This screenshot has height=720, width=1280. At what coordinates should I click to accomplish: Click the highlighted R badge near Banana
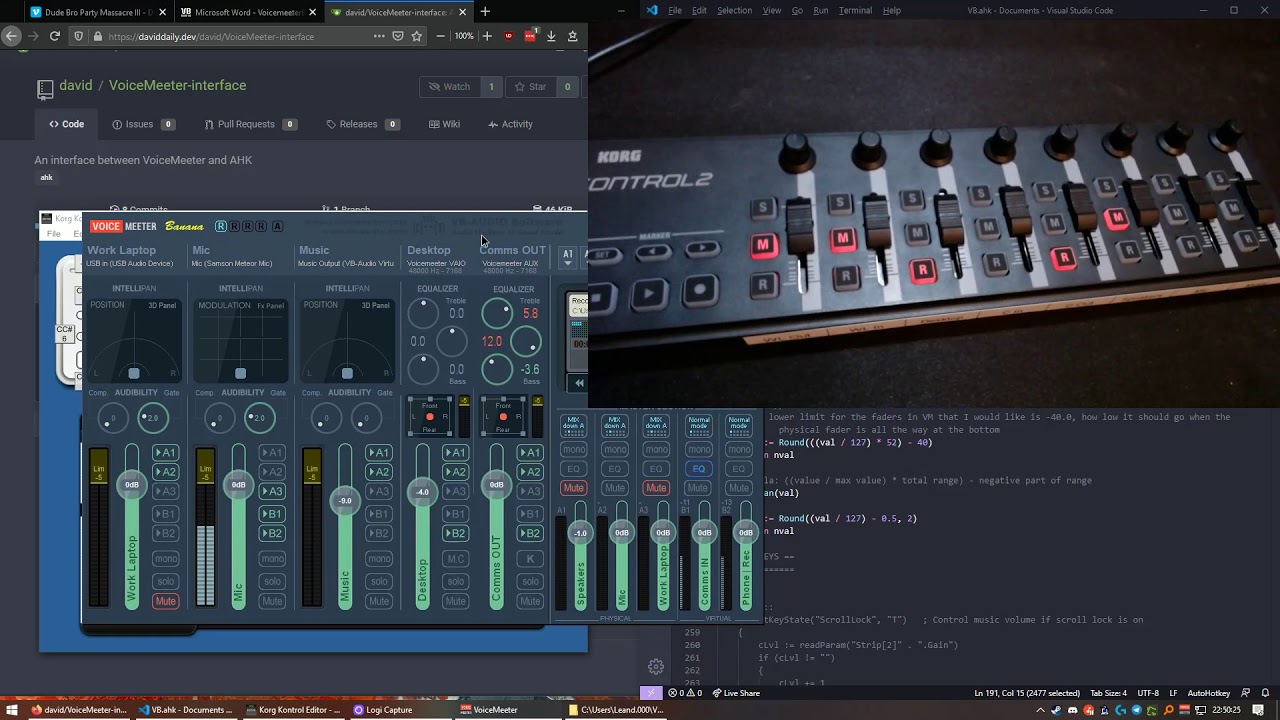click(x=221, y=226)
